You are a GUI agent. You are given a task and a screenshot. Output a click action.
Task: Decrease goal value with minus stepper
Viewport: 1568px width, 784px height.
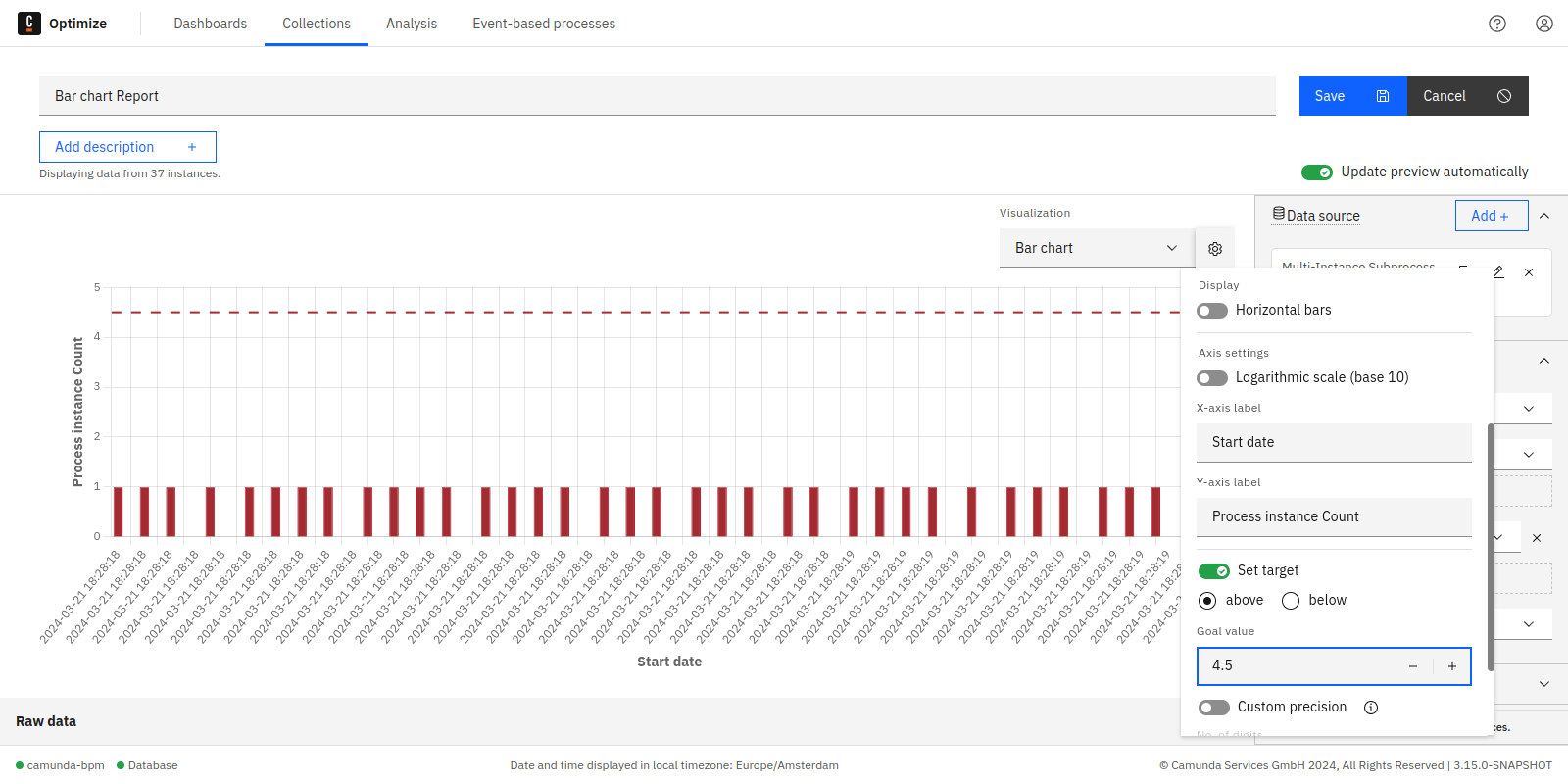coord(1412,666)
